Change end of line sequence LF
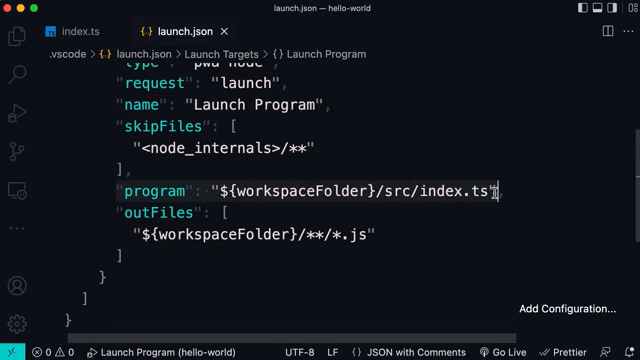 [x=333, y=352]
